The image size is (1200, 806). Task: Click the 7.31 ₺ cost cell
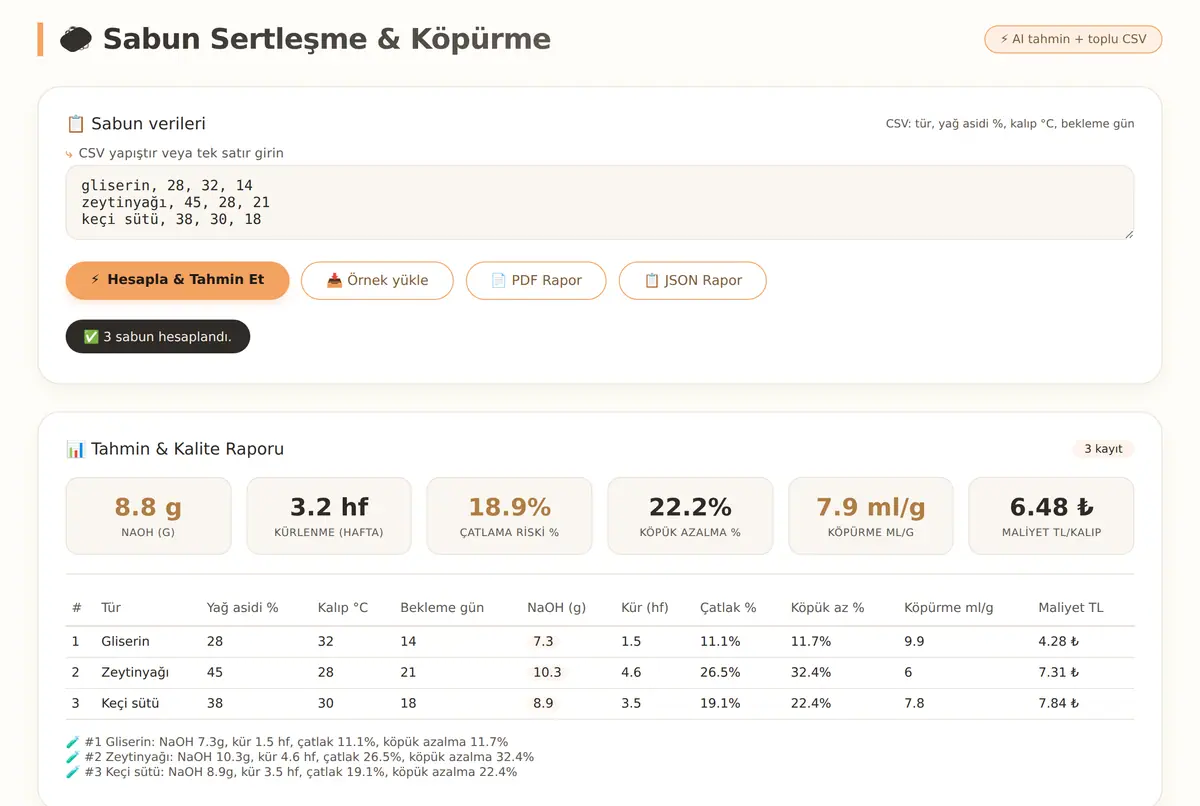(x=1058, y=672)
